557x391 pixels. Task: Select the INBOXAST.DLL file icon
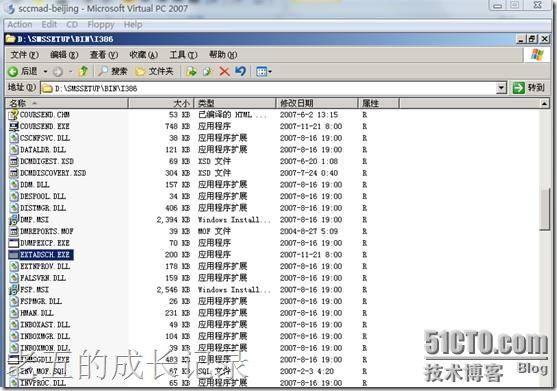click(14, 325)
